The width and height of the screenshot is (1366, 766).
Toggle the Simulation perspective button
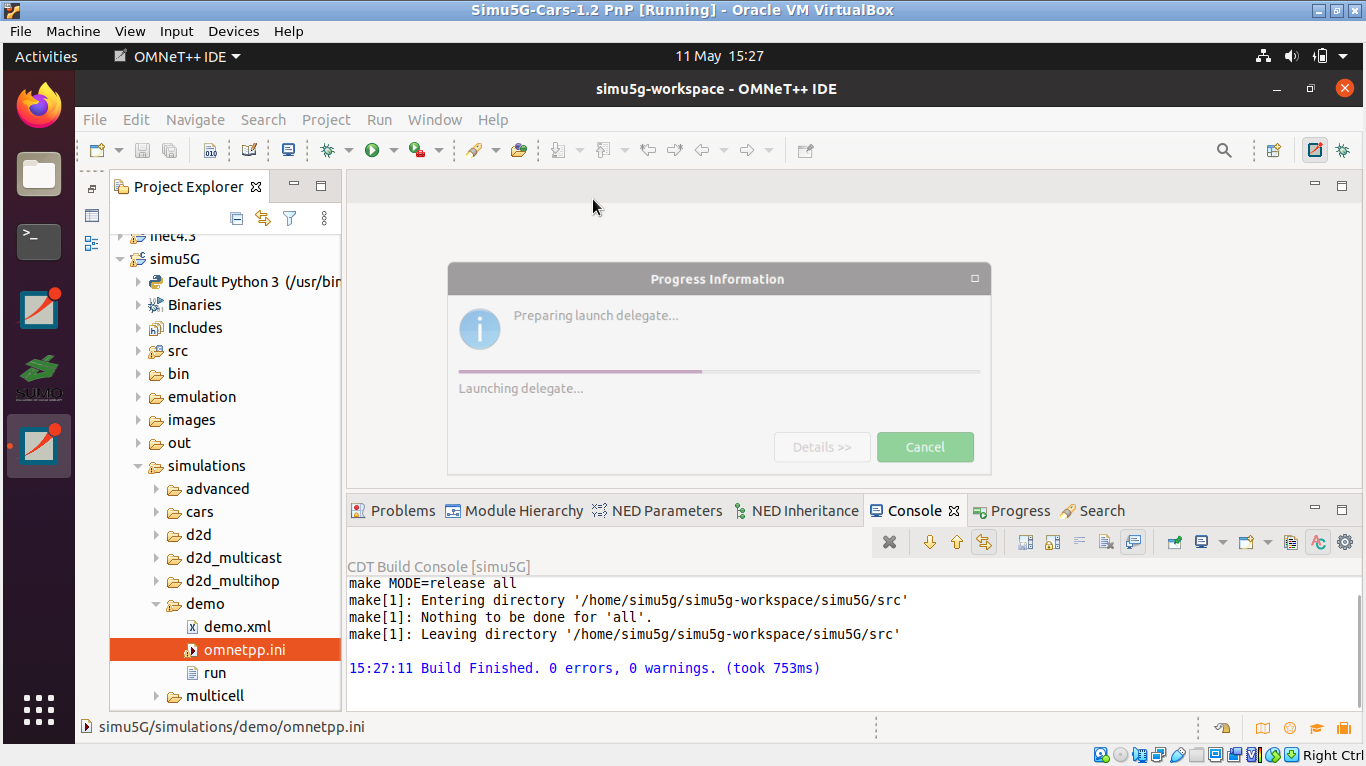tap(1316, 150)
